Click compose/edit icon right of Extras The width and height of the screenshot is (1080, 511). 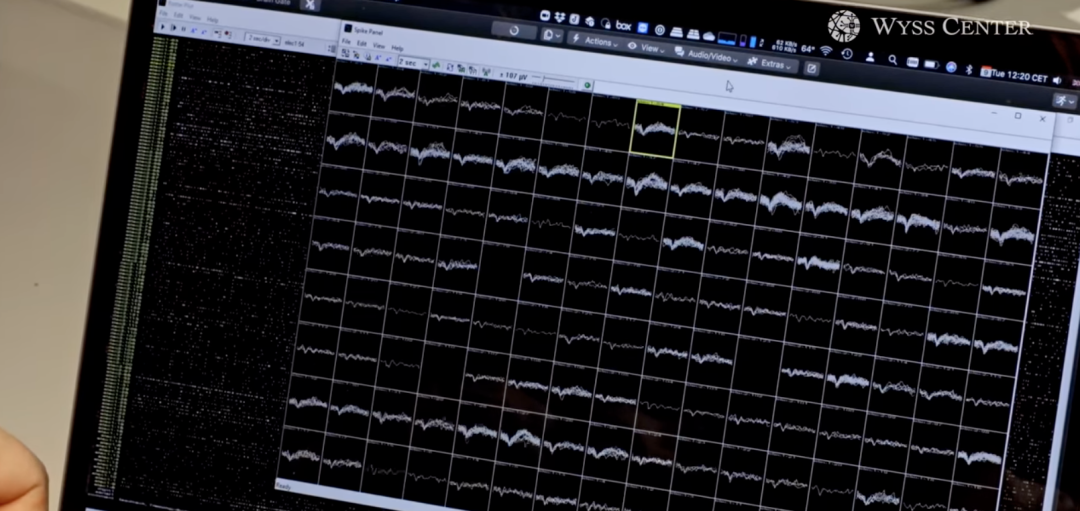(x=811, y=68)
